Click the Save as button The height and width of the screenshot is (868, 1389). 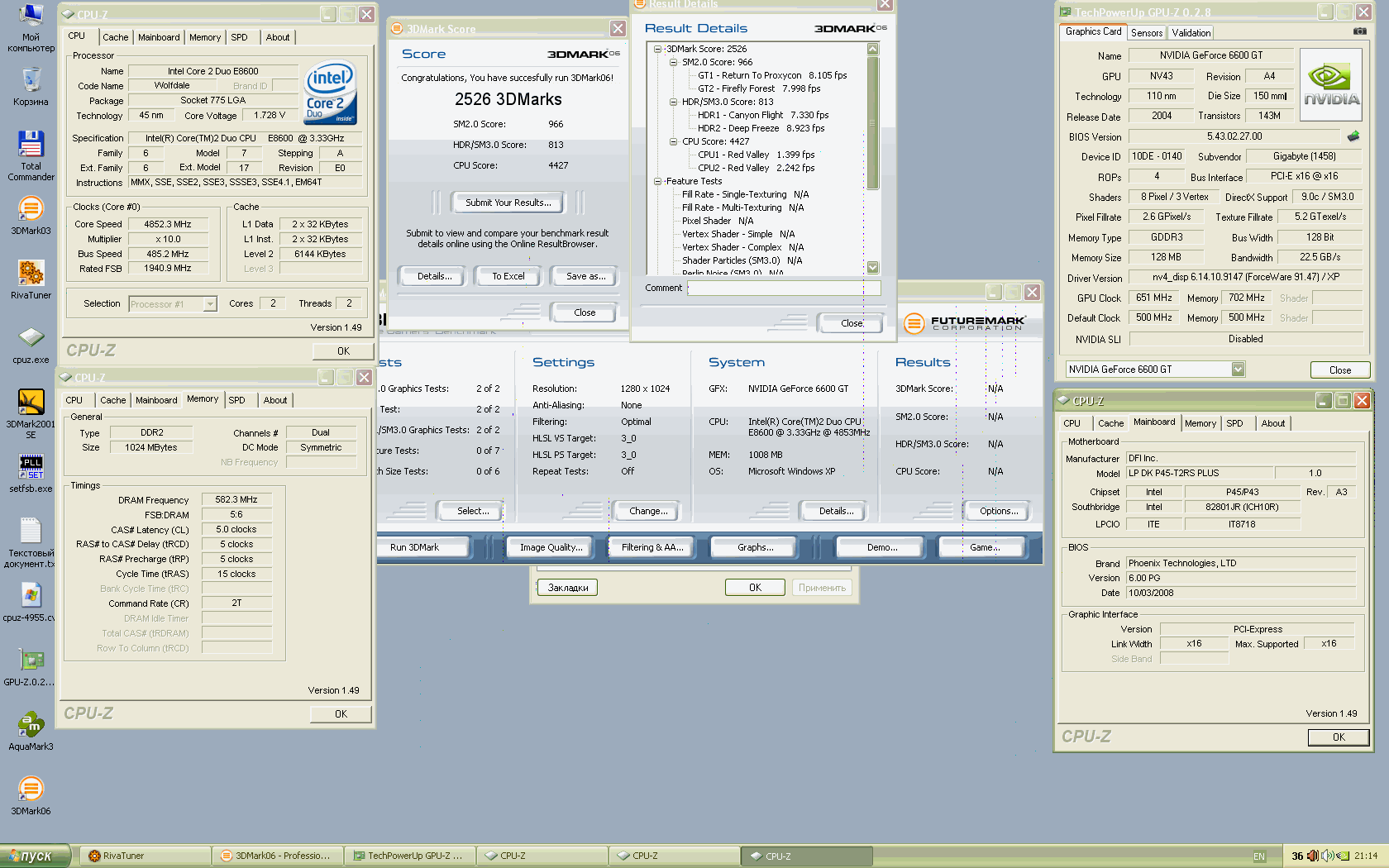[x=585, y=276]
